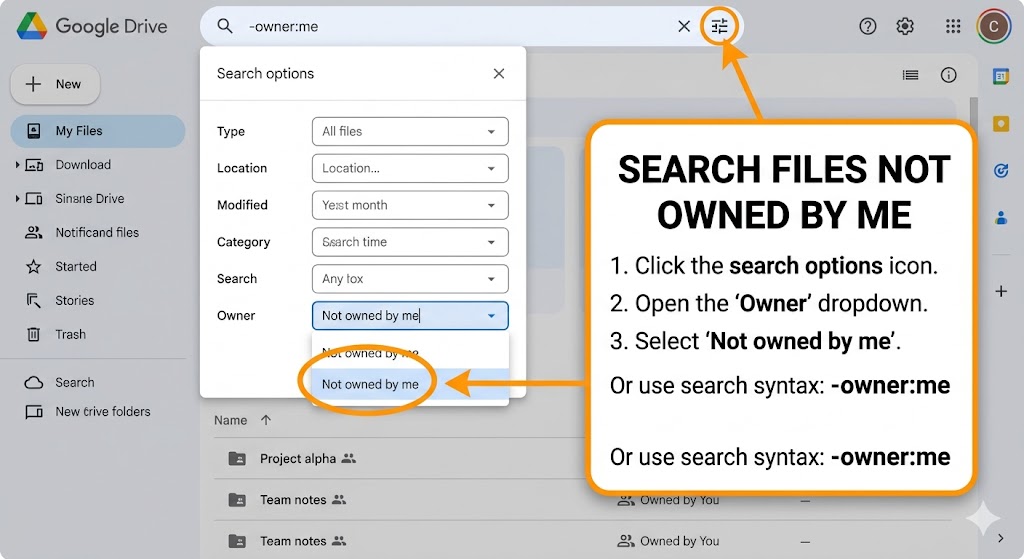This screenshot has height=559, width=1024.
Task: Click the search options filter icon
Action: point(719,26)
